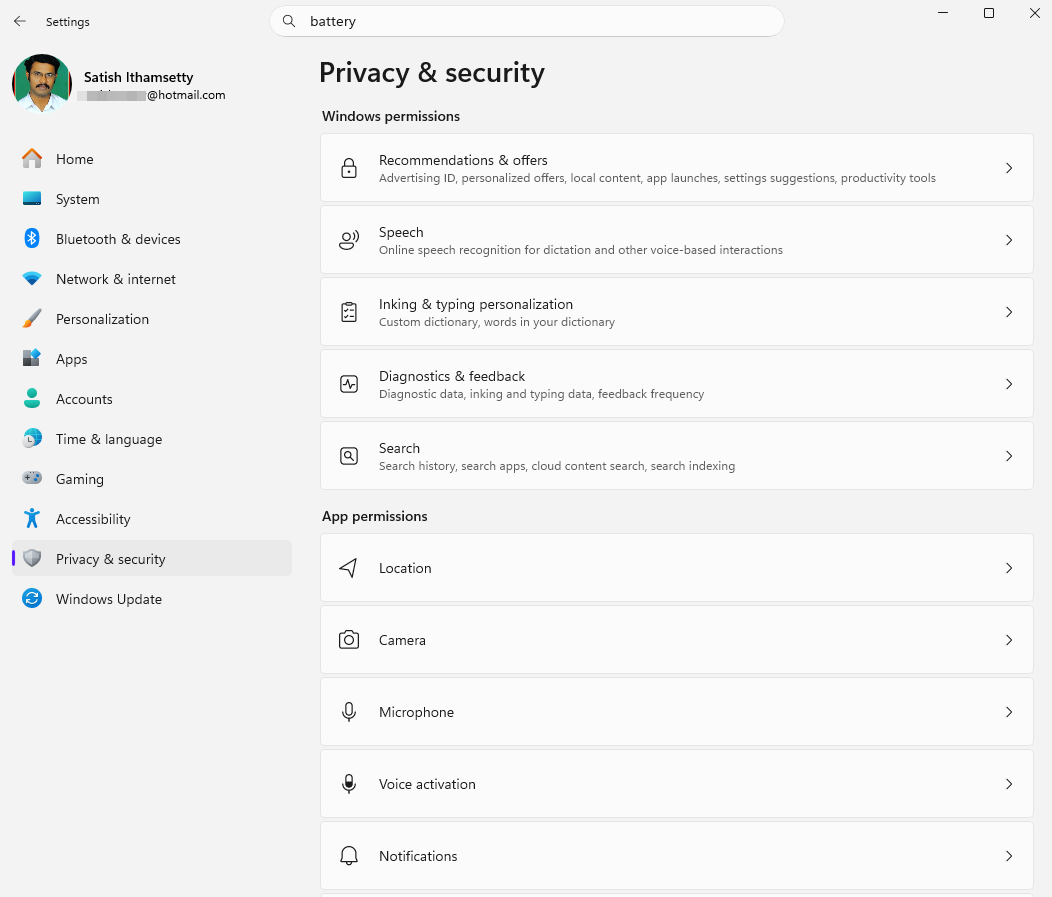The width and height of the screenshot is (1052, 897).
Task: Click the lock icon for Recommendations & offers
Action: pyautogui.click(x=349, y=168)
